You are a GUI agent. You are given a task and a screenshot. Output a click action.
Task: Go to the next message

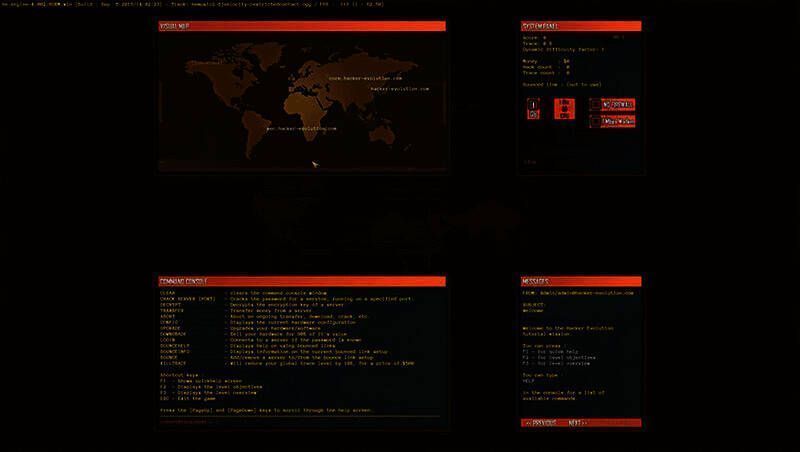[575, 423]
